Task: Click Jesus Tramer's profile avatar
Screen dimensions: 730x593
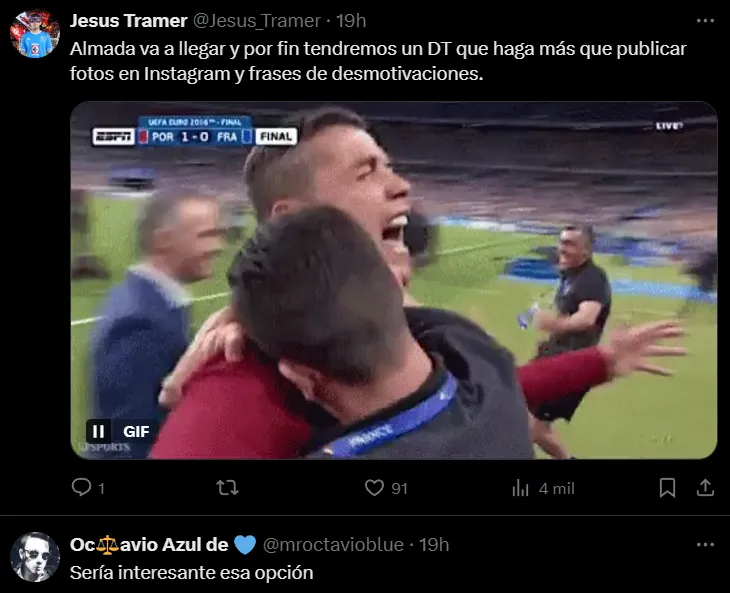Action: (35, 34)
